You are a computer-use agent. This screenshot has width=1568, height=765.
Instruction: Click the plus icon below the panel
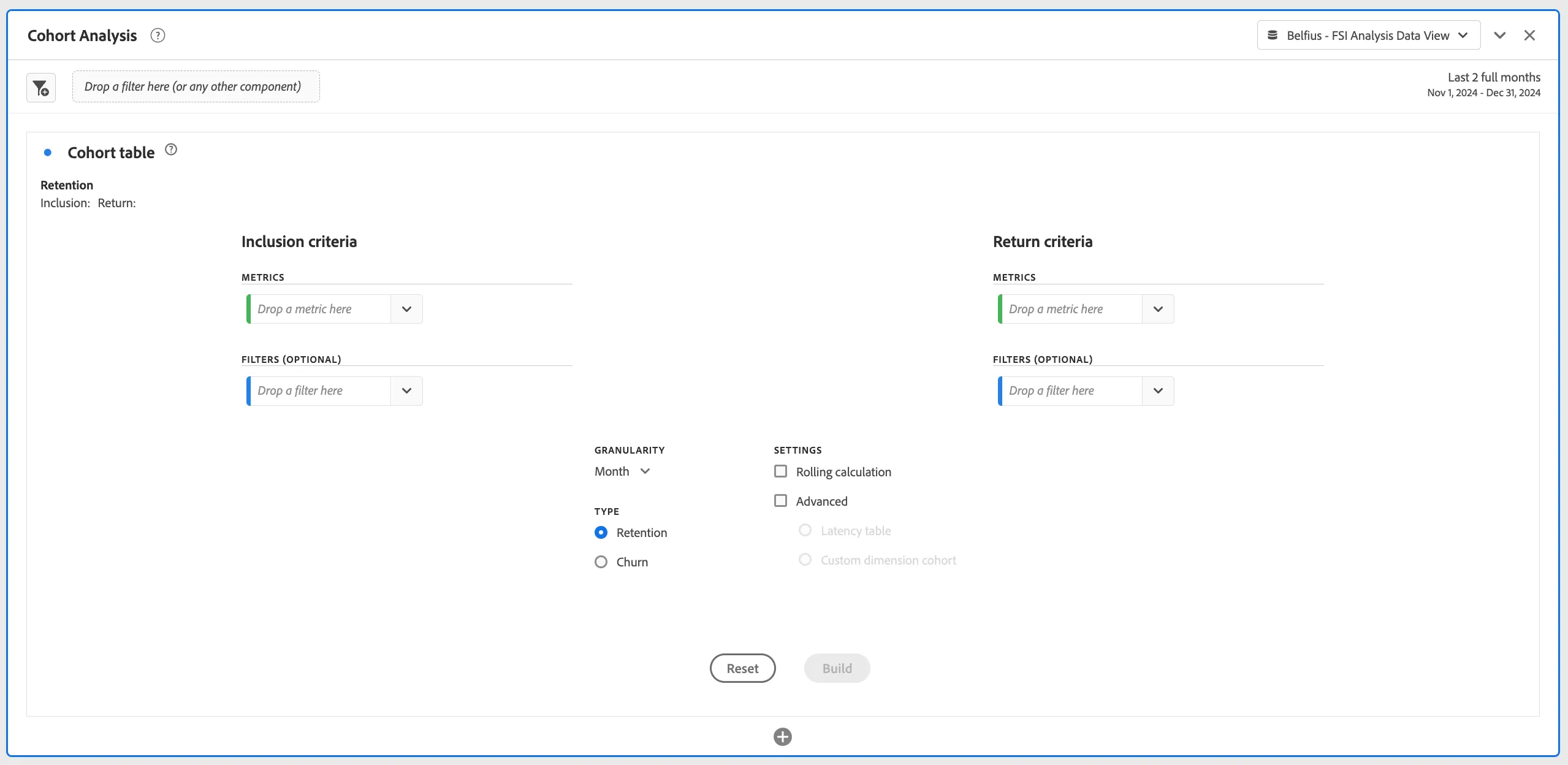point(783,737)
